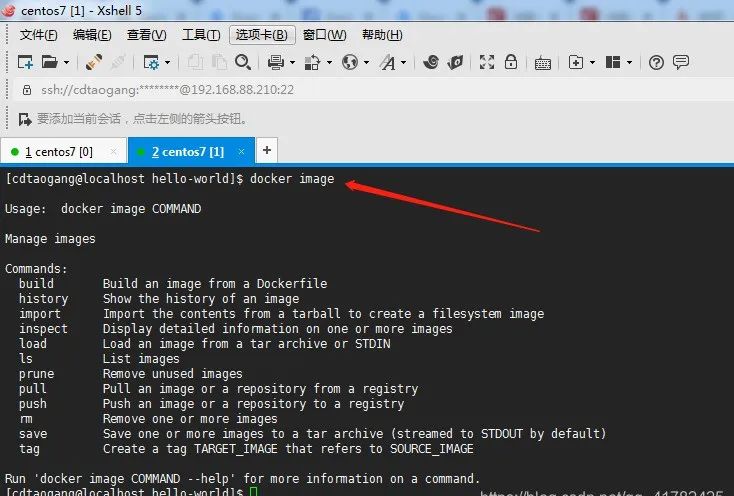The height and width of the screenshot is (496, 734).
Task: Click the Print icon
Action: [x=276, y=62]
